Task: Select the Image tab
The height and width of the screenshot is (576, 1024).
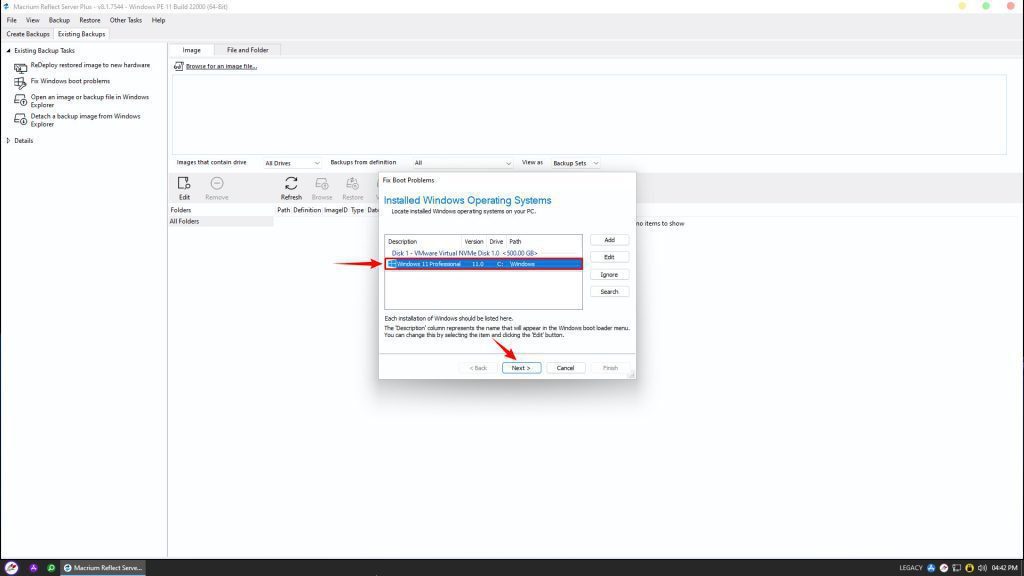Action: tap(191, 50)
